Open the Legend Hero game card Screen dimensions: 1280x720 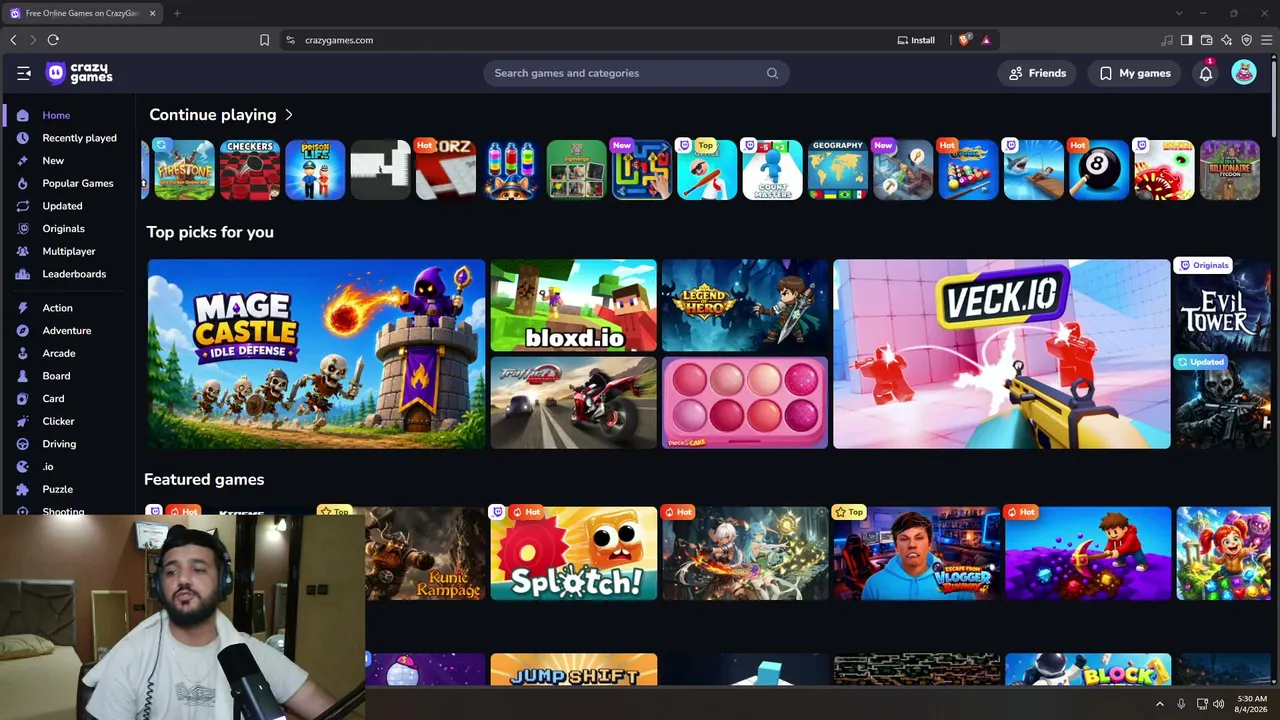(x=745, y=306)
